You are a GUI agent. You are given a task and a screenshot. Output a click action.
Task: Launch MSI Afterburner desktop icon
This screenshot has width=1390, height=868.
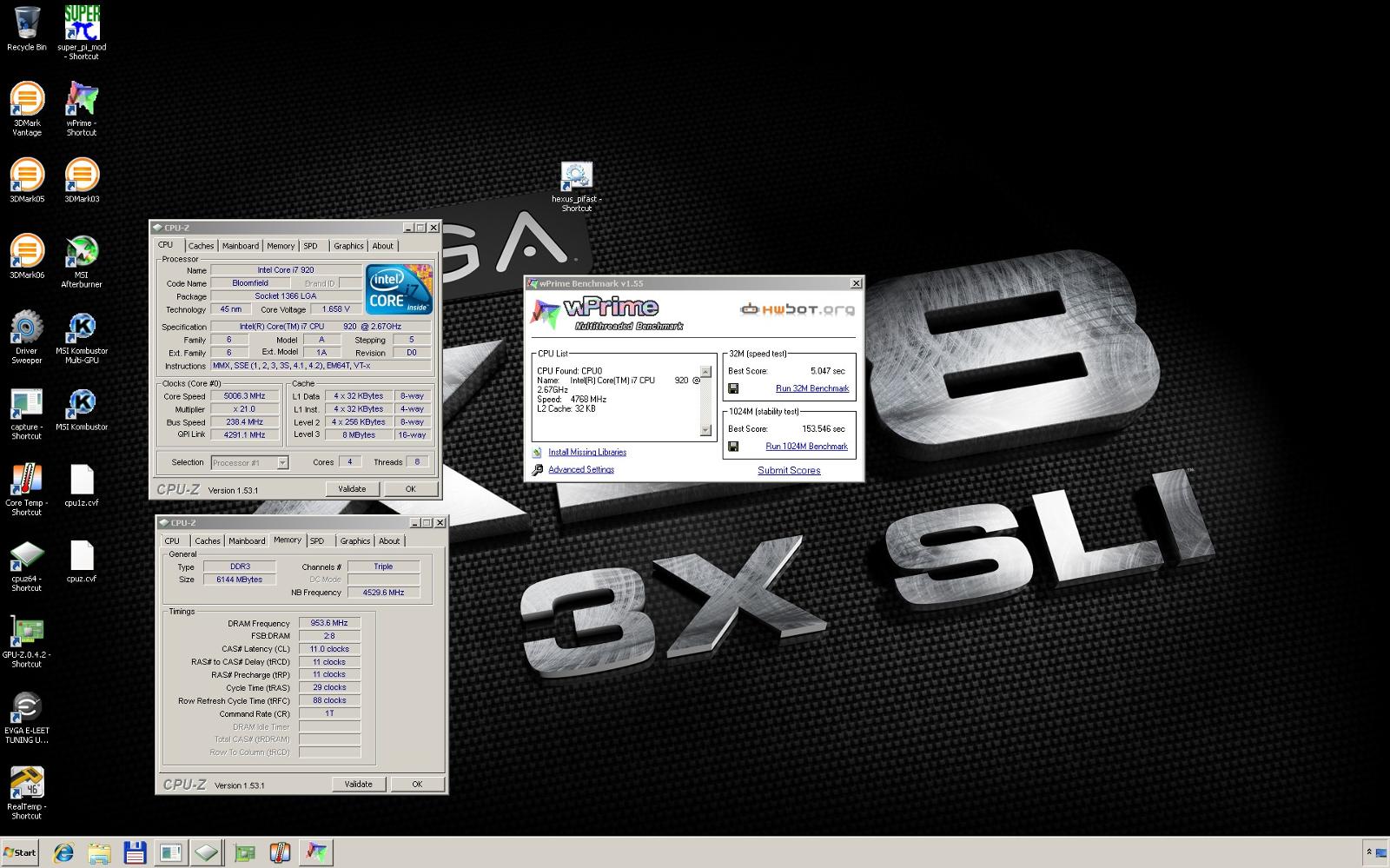pyautogui.click(x=82, y=261)
